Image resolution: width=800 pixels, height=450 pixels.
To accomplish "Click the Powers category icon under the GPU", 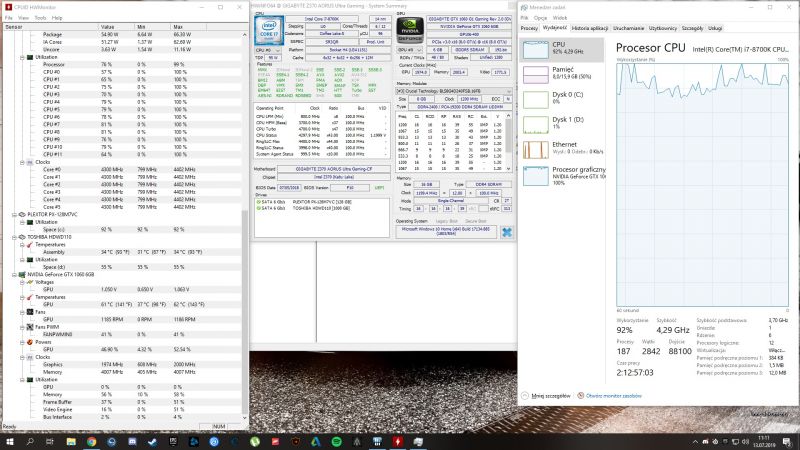I will [x=30, y=342].
